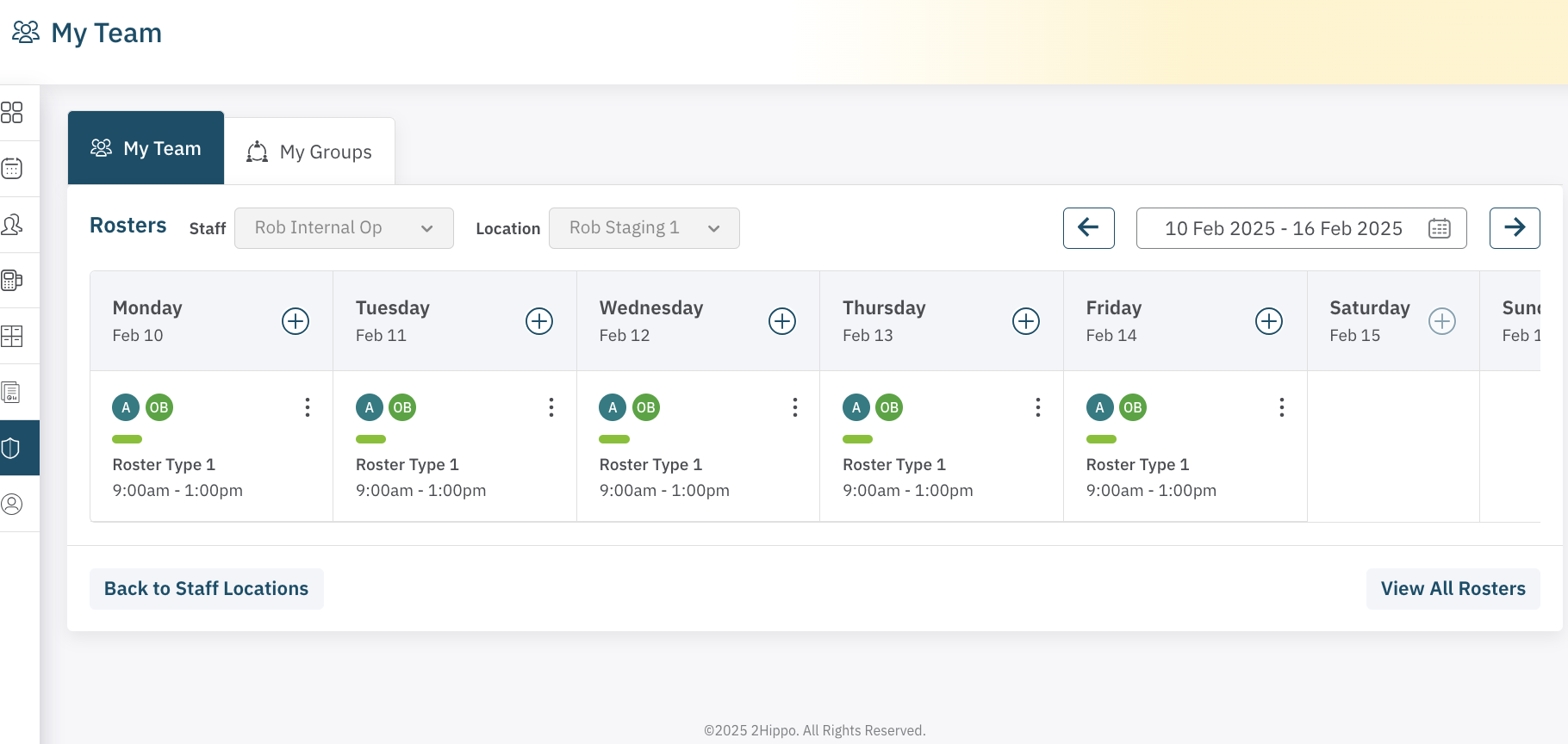Open the user profile icon in sidebar
Screen dimensions: 1568x744
pyautogui.click(x=12, y=504)
